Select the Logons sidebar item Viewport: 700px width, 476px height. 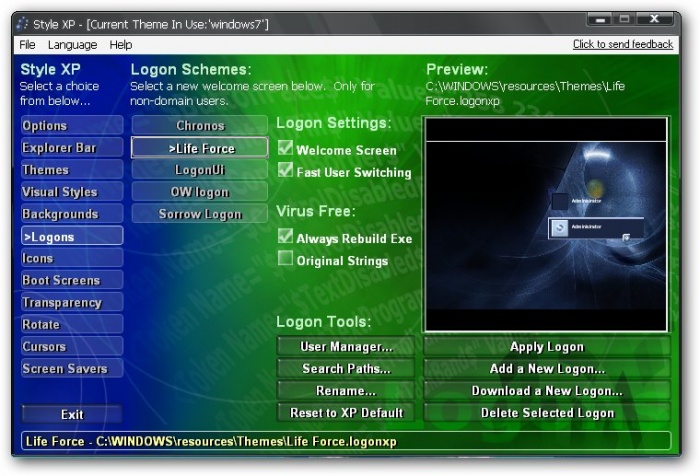pos(72,236)
